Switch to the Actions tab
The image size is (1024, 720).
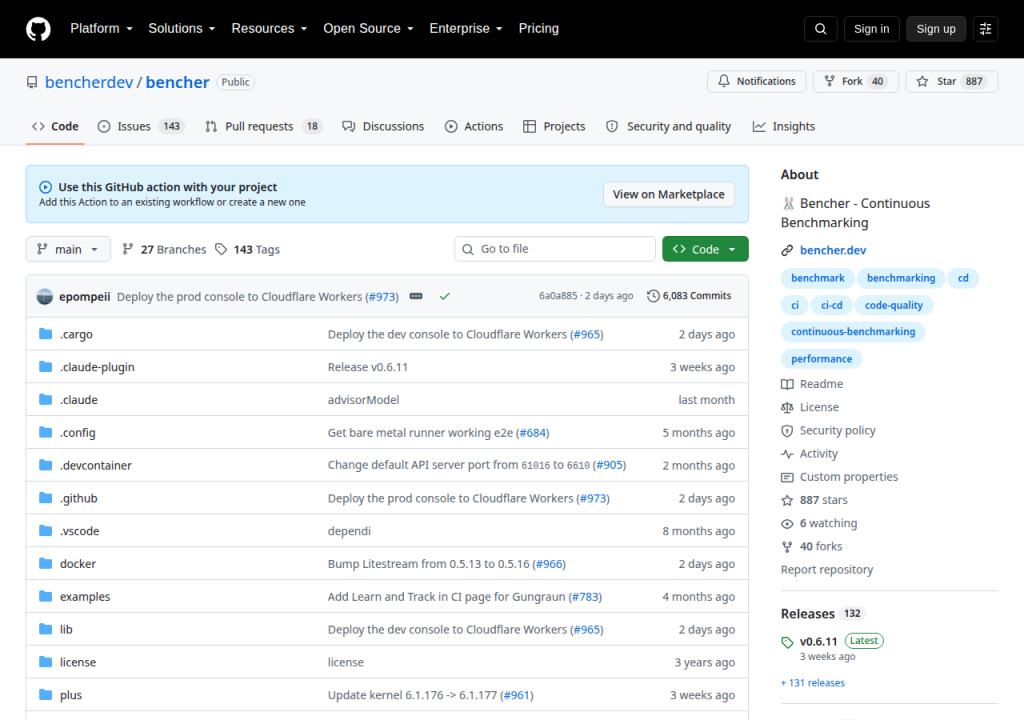(x=474, y=126)
